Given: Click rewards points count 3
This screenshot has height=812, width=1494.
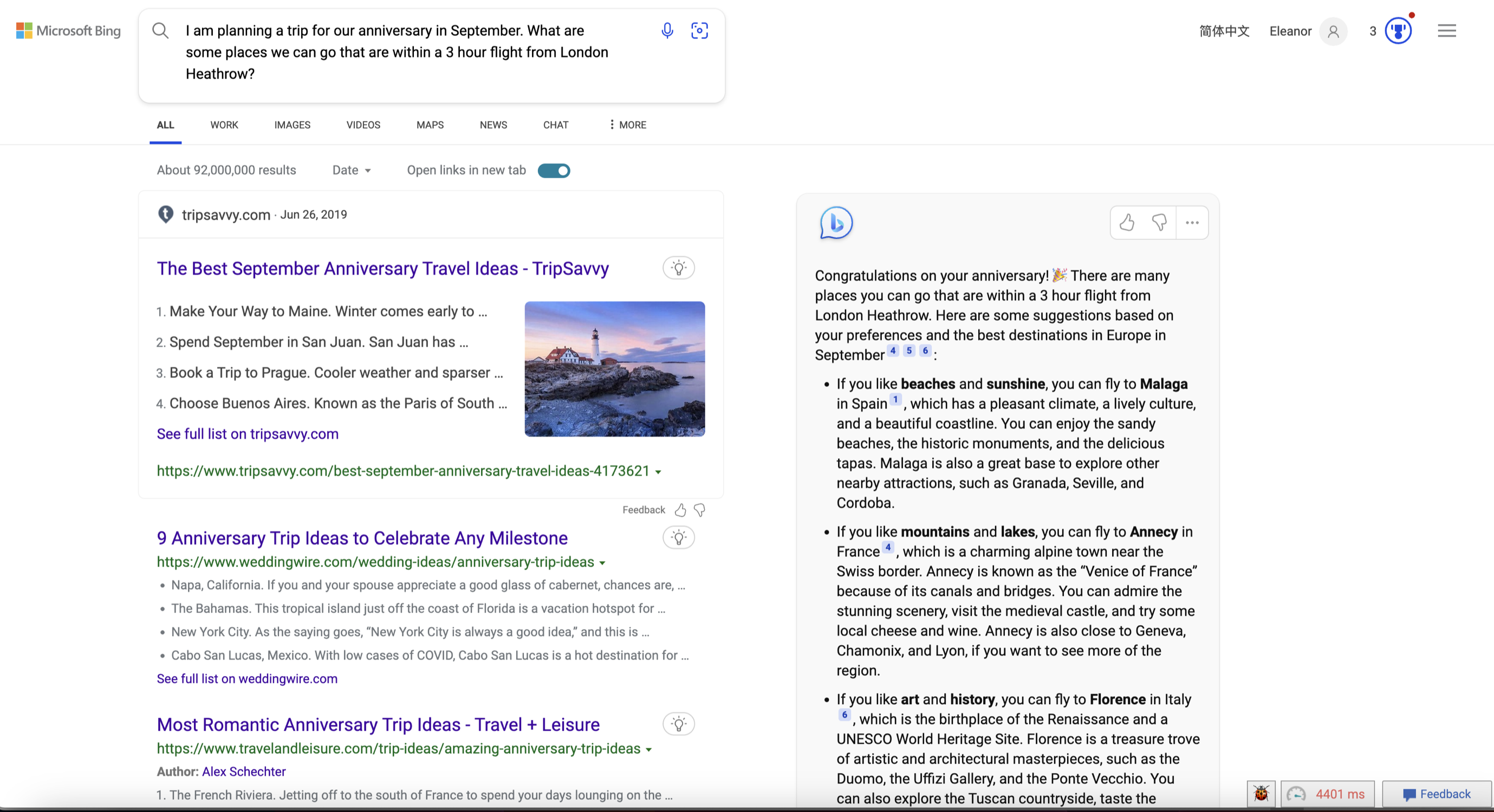Looking at the screenshot, I should click(1372, 31).
